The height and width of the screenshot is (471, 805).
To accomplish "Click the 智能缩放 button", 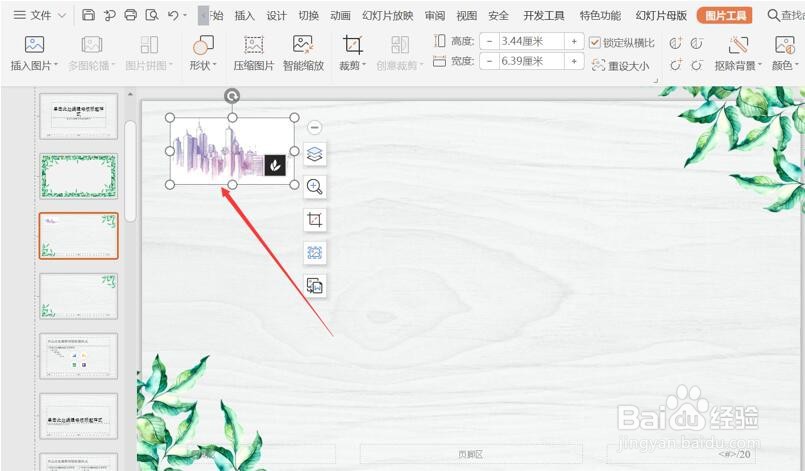I will tap(303, 53).
